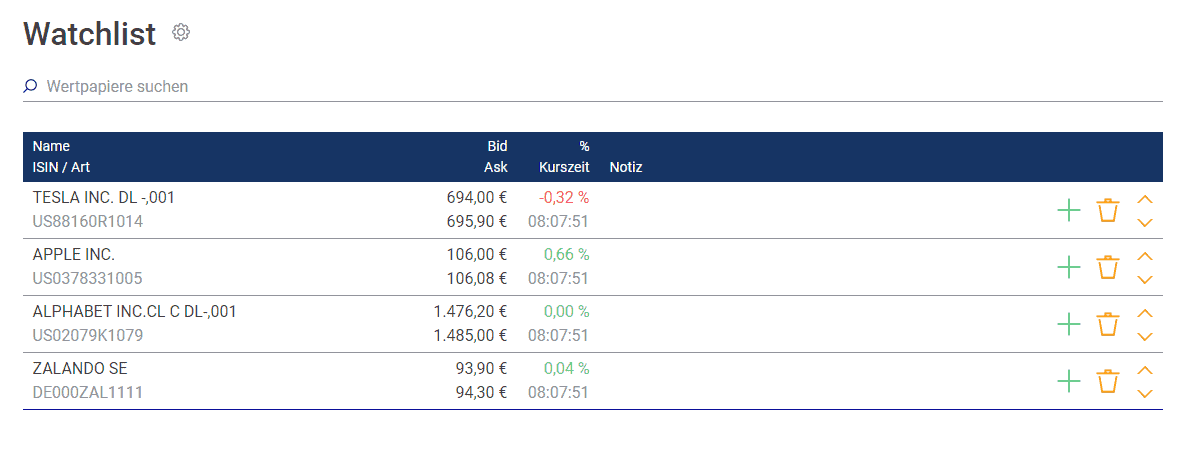The image size is (1183, 475).
Task: Remove APPLE INC. via its trash icon
Action: [x=1108, y=267]
